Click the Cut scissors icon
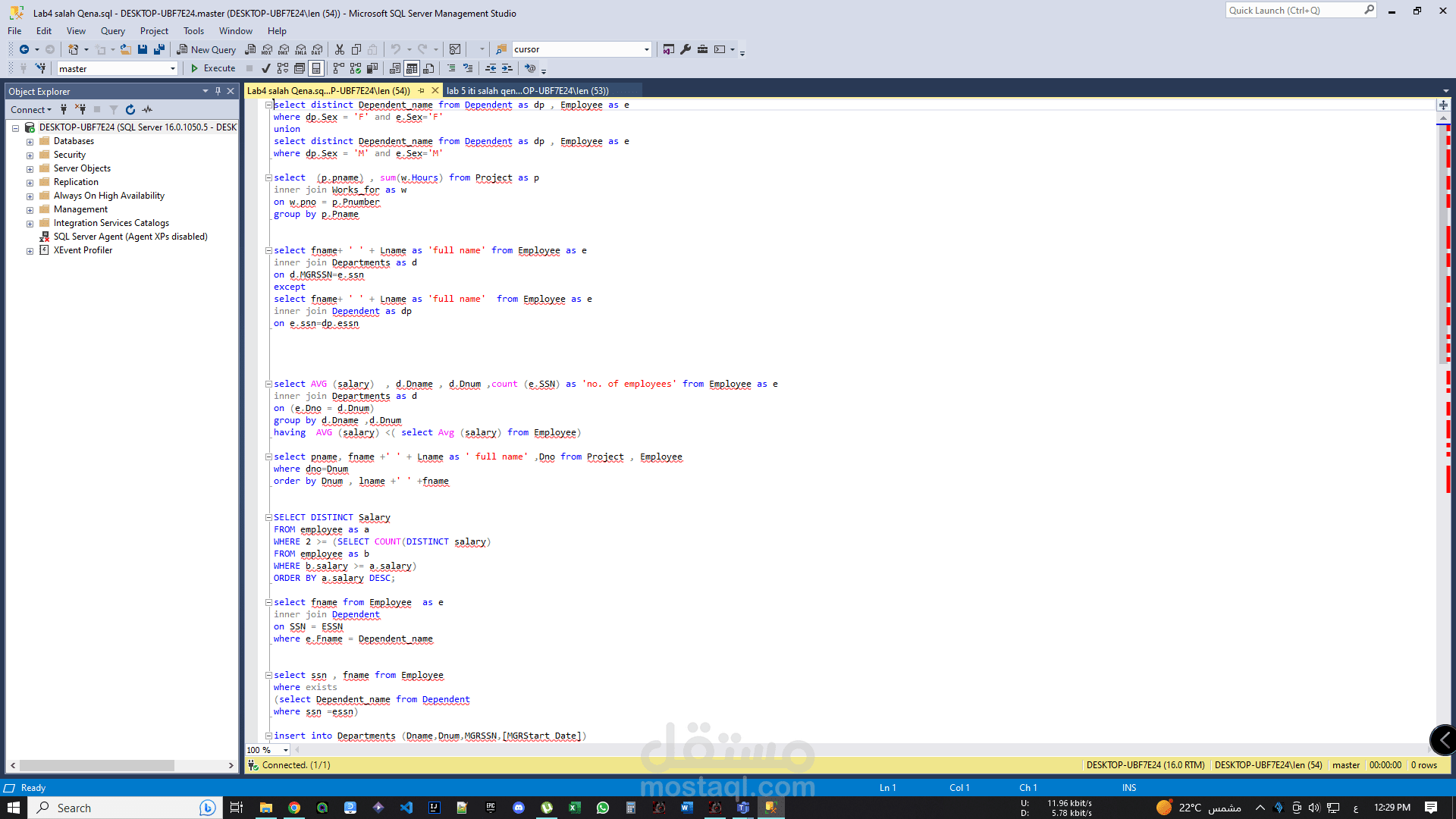 [x=340, y=49]
